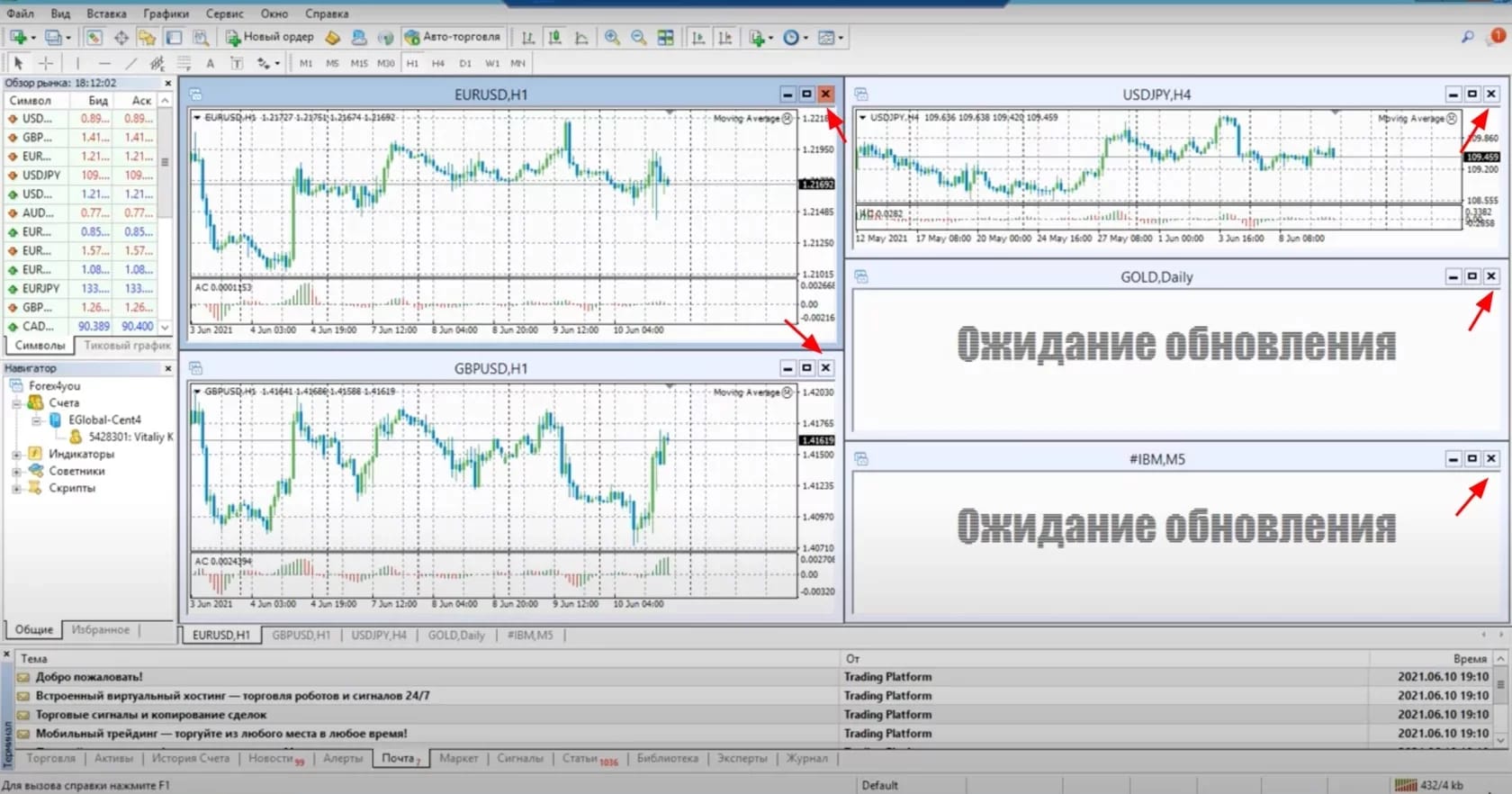The image size is (1512, 794).
Task: Toggle the chart shift icon
Action: click(x=725, y=37)
